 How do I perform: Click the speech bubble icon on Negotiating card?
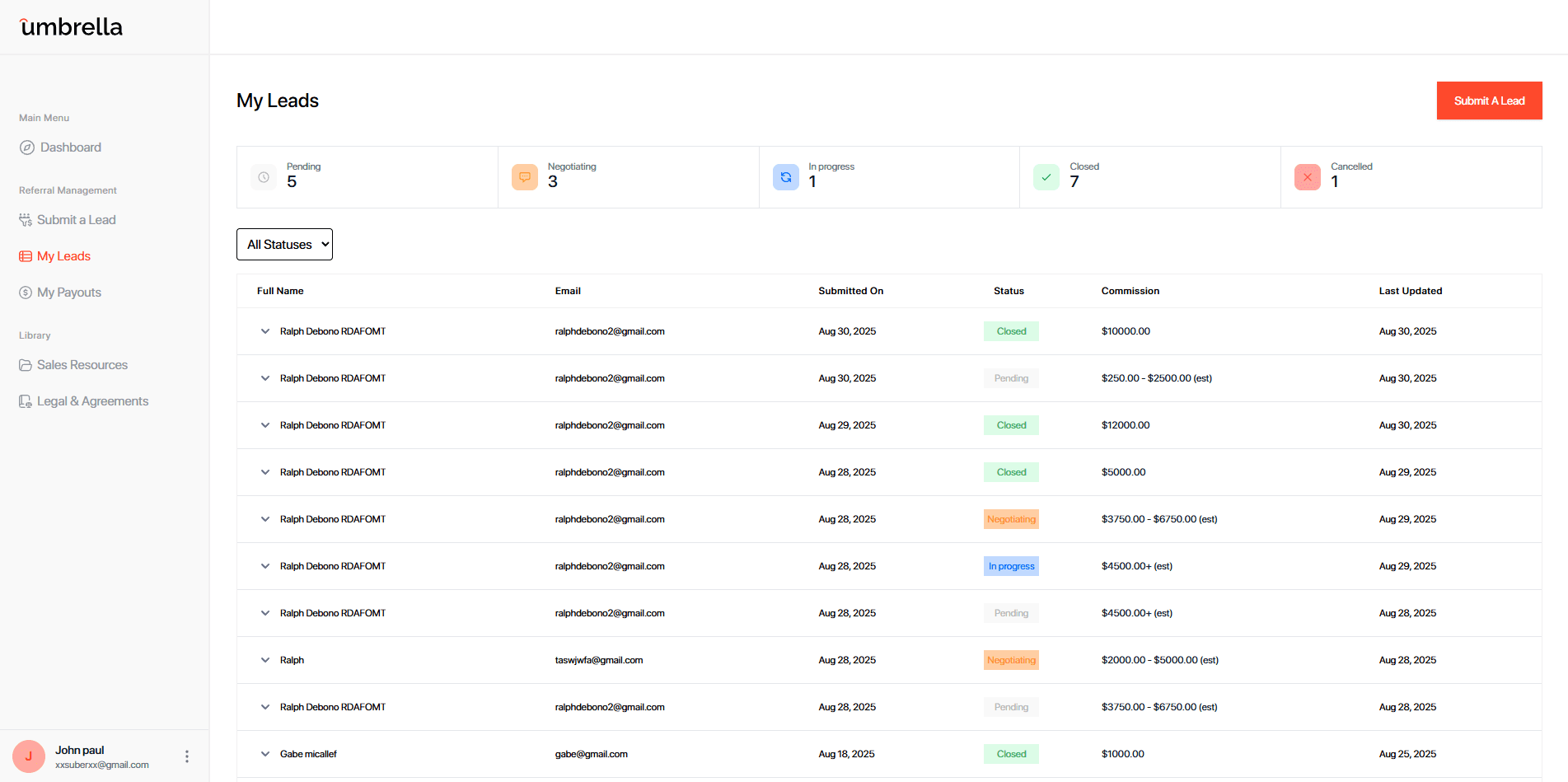tap(524, 177)
